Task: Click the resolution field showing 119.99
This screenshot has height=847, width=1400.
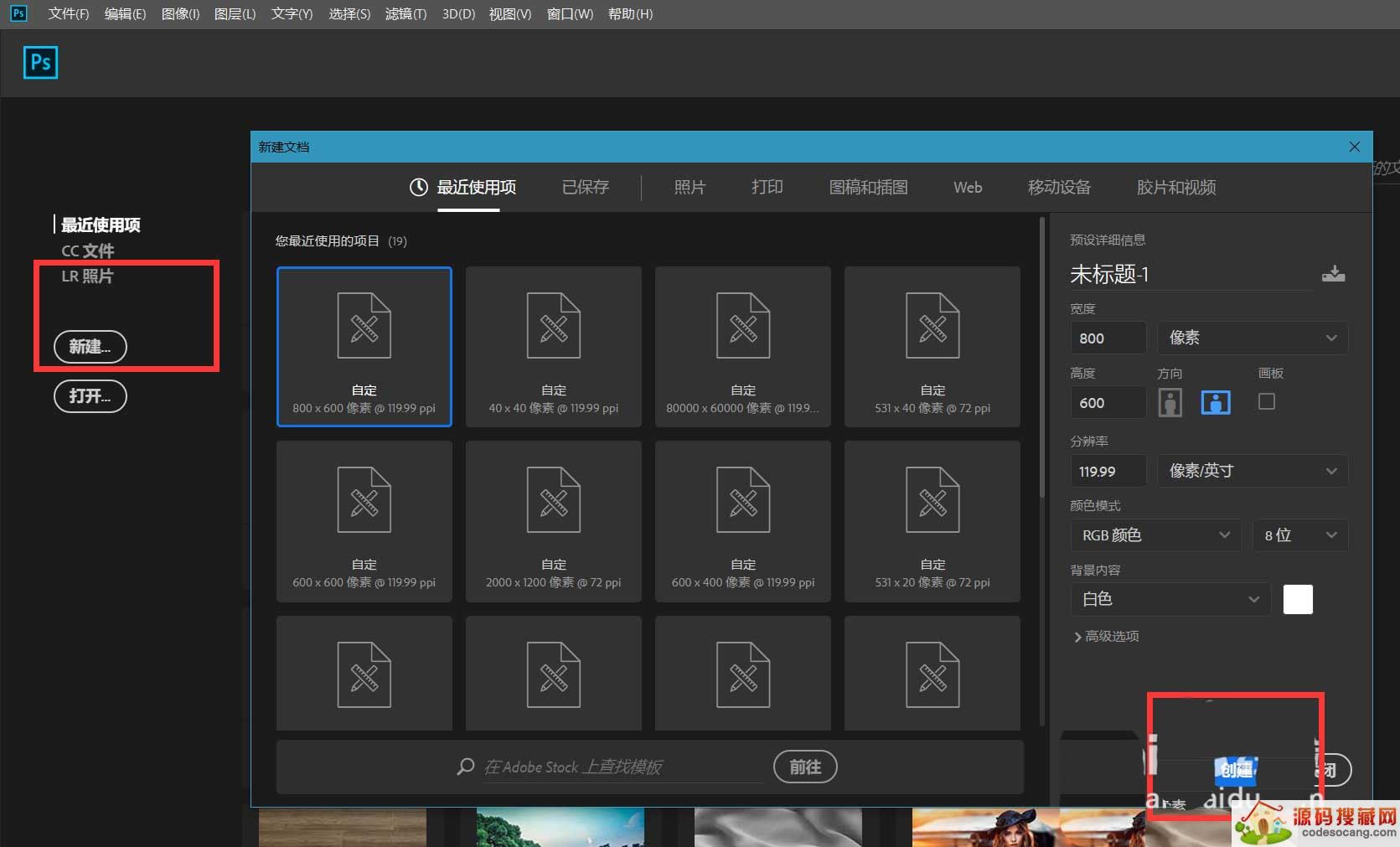Action: [1108, 471]
